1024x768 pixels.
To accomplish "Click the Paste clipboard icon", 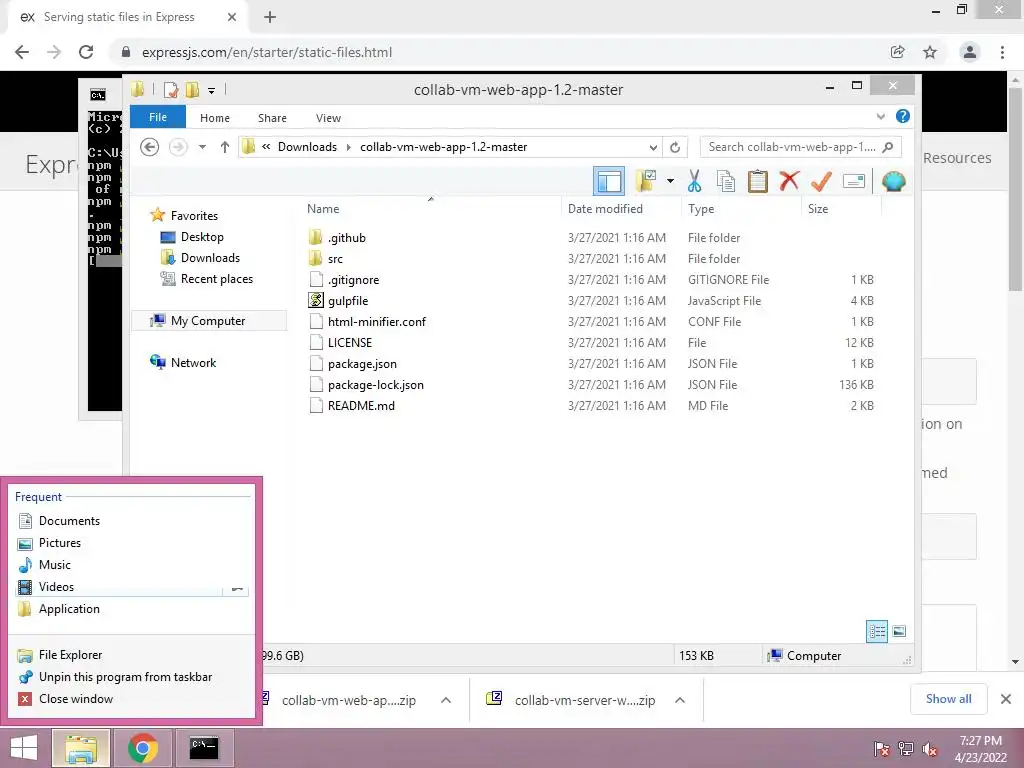I will pyautogui.click(x=758, y=181).
